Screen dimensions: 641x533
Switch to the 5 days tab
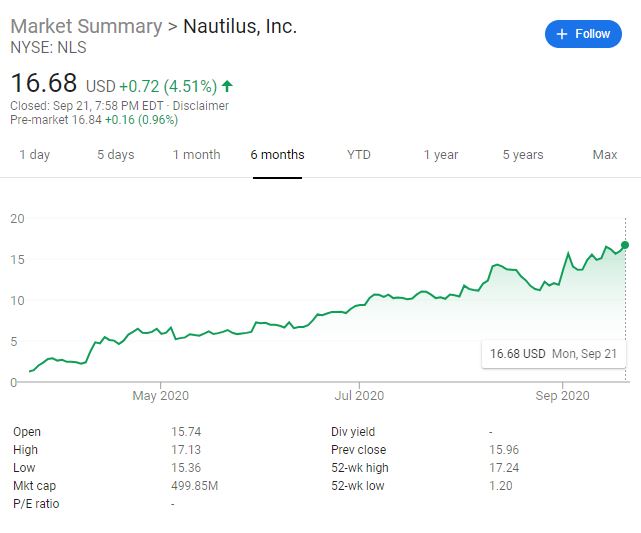[115, 155]
